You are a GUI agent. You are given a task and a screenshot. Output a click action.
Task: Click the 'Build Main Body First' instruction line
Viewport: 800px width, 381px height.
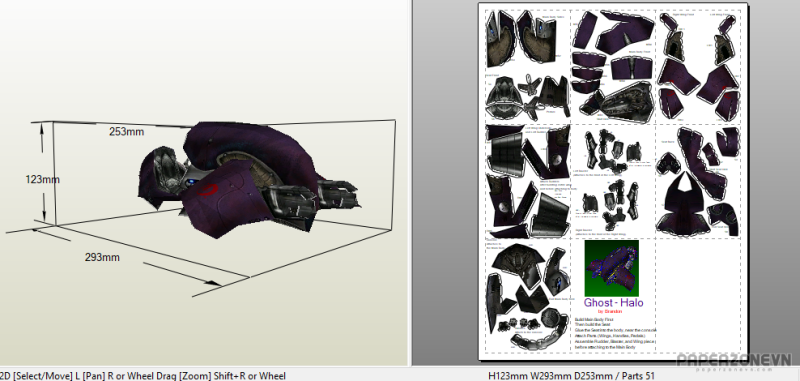[594, 319]
